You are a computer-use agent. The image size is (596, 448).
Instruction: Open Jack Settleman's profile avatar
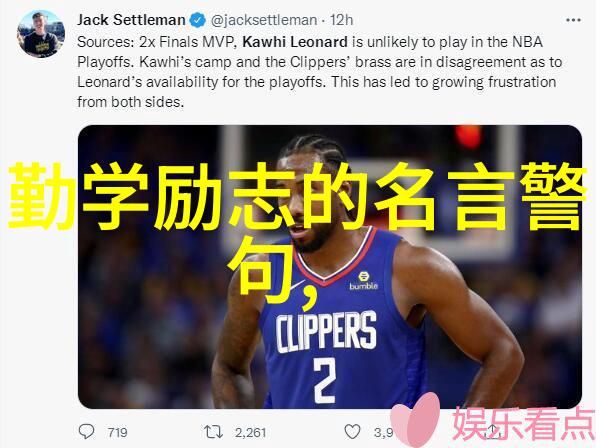point(41,34)
